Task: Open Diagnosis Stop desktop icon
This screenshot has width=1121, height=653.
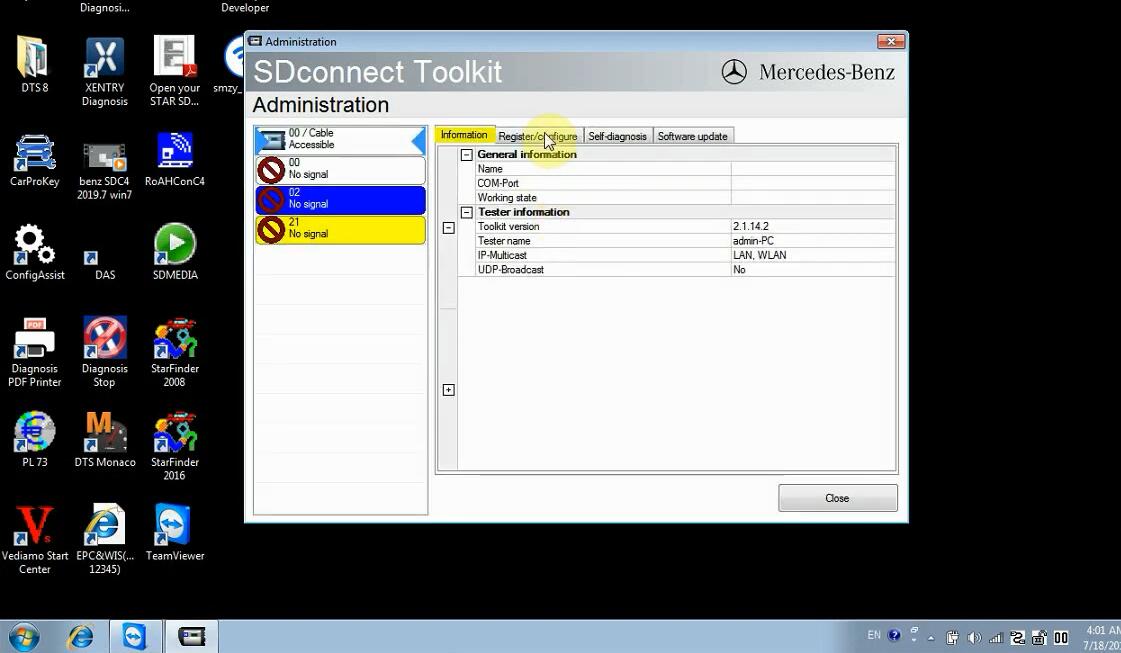Action: click(x=104, y=352)
